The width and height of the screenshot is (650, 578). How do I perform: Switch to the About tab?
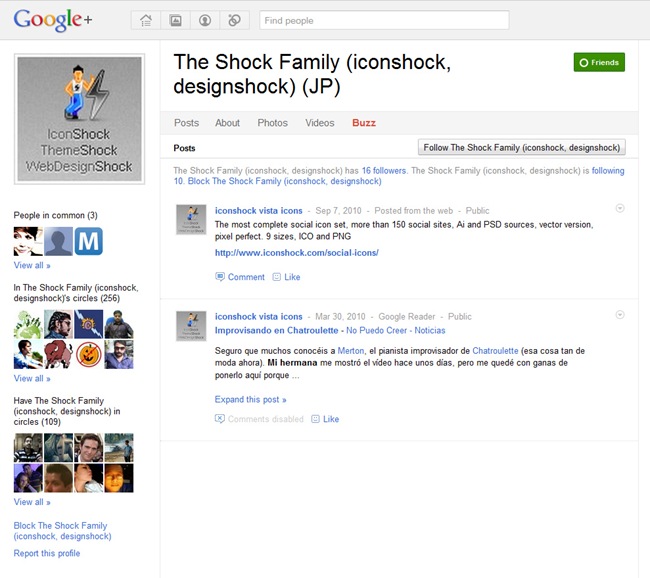(227, 123)
